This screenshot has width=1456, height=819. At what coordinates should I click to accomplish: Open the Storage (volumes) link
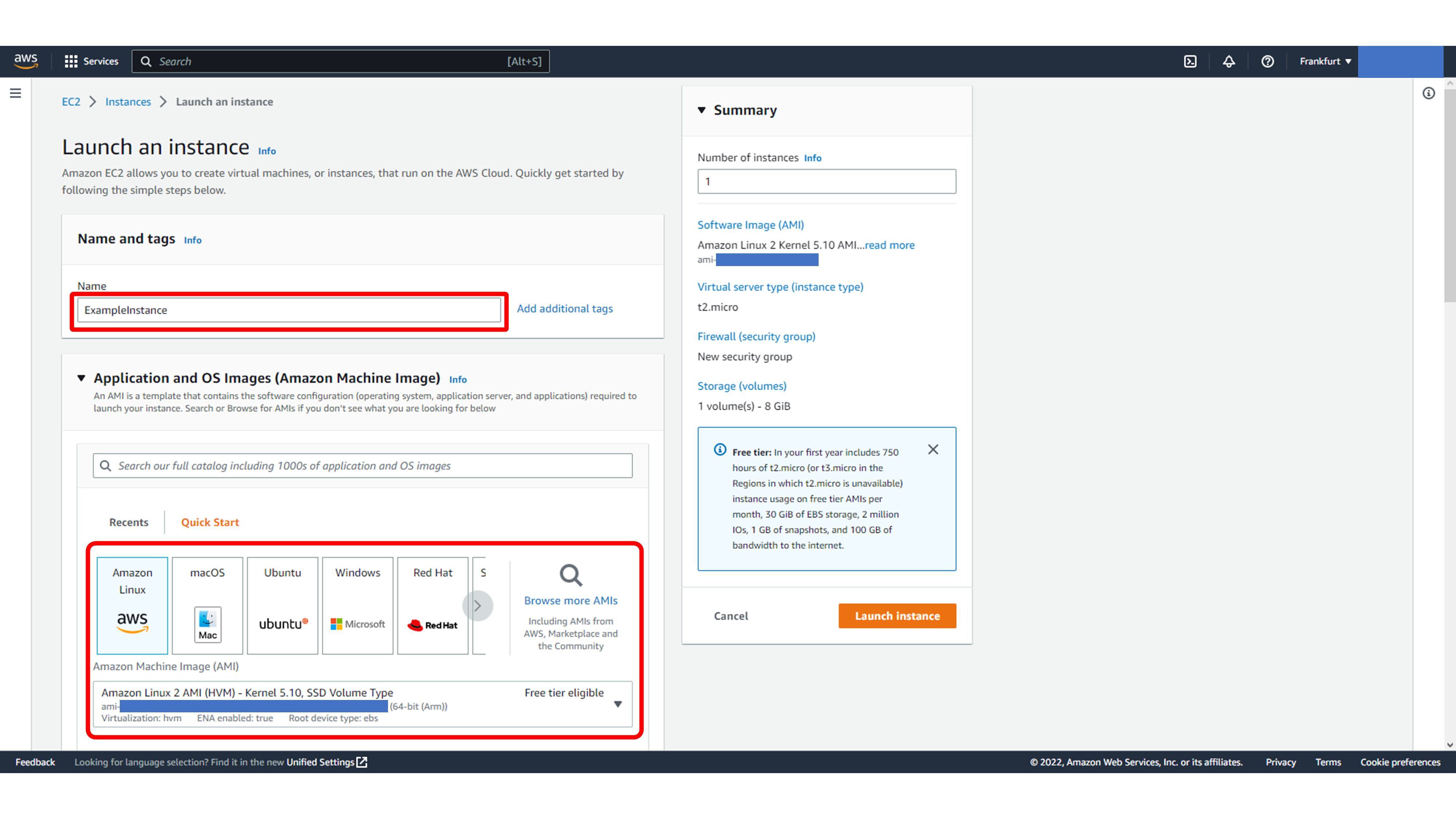742,386
